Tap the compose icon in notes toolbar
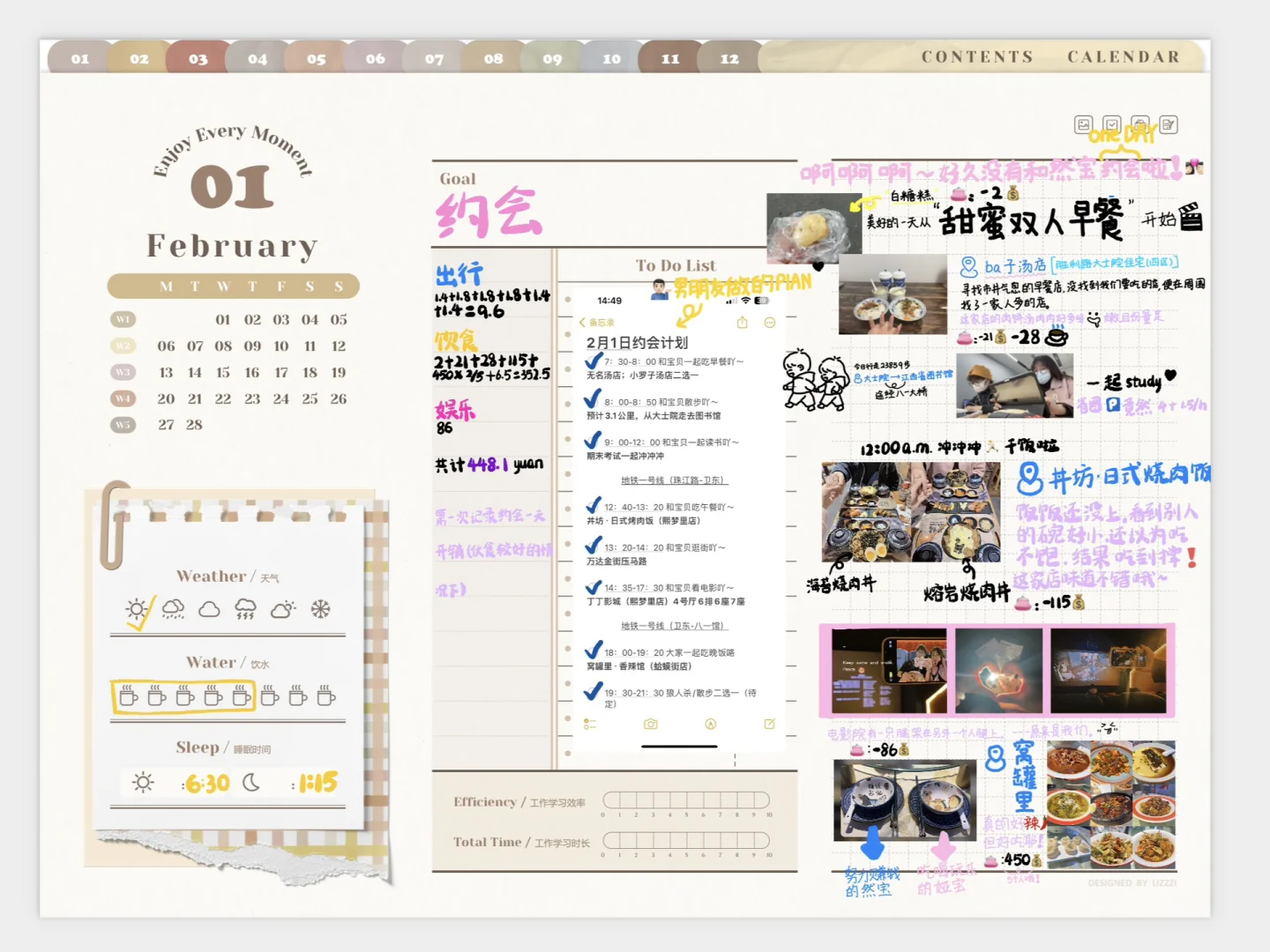Viewport: 1270px width, 952px height. [x=769, y=724]
